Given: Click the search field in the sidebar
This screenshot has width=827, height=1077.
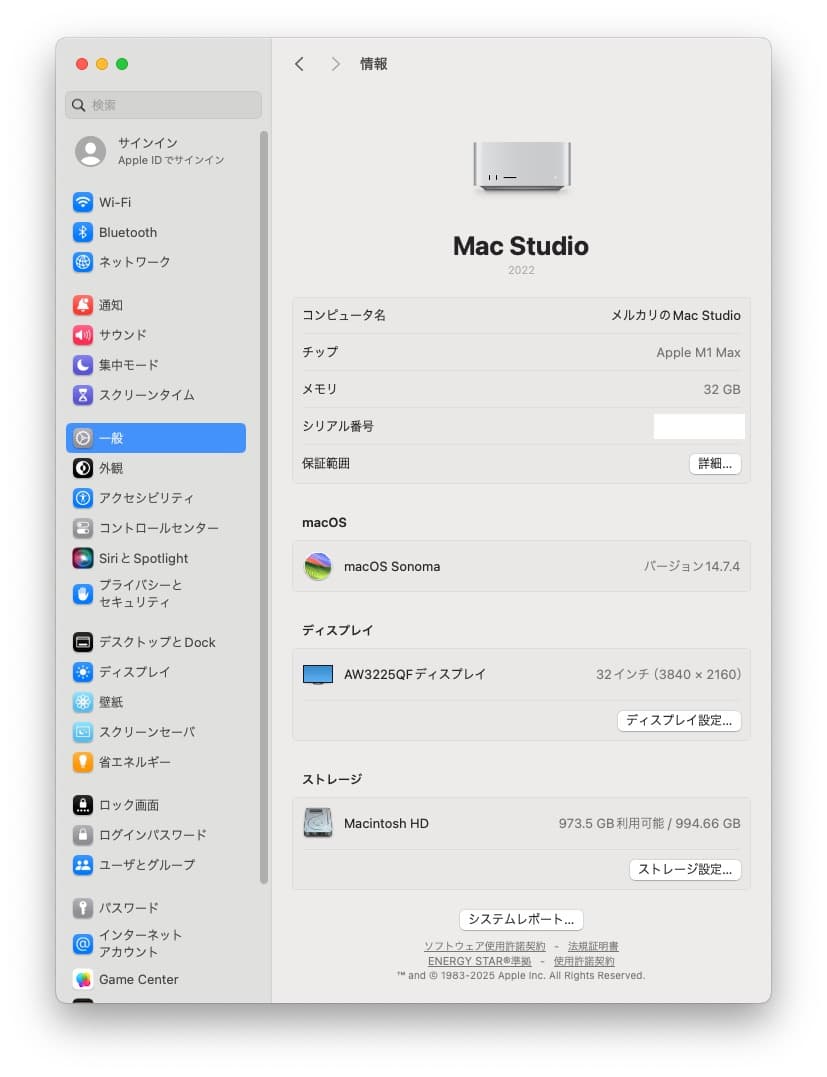Looking at the screenshot, I should (162, 104).
